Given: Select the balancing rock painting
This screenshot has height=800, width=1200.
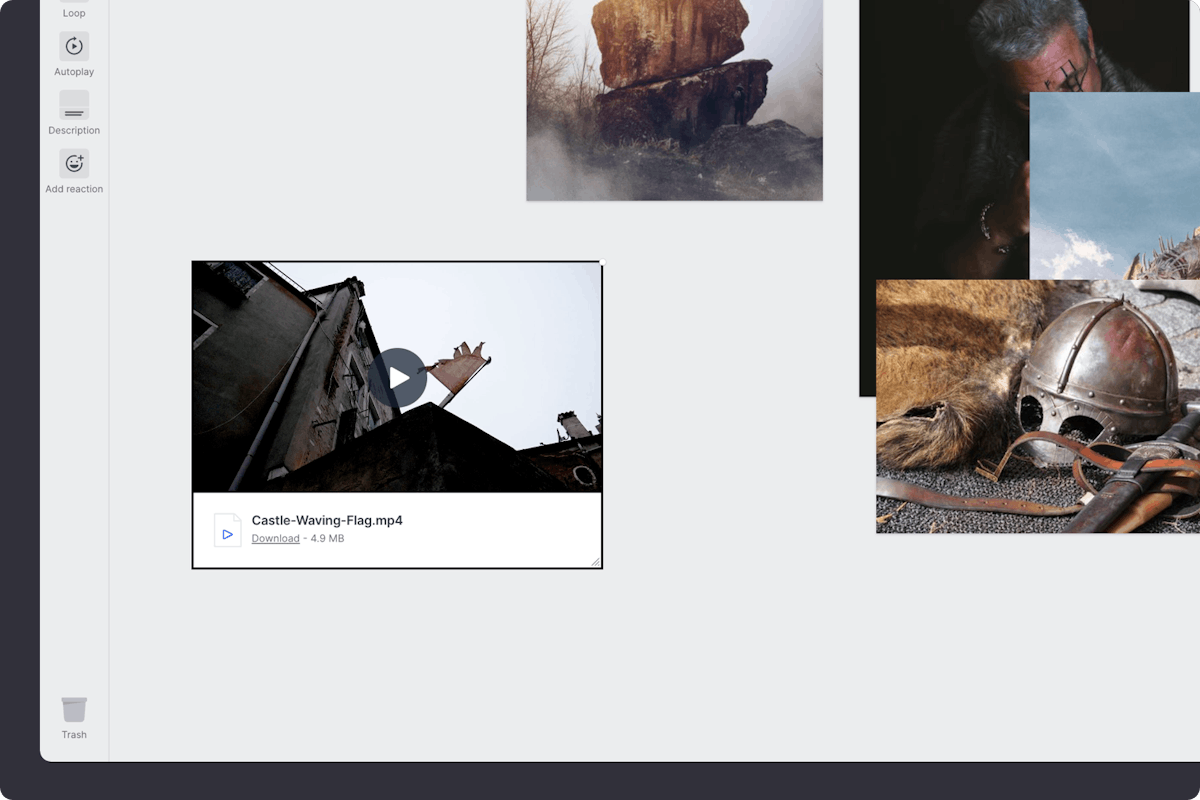Looking at the screenshot, I should (x=674, y=100).
